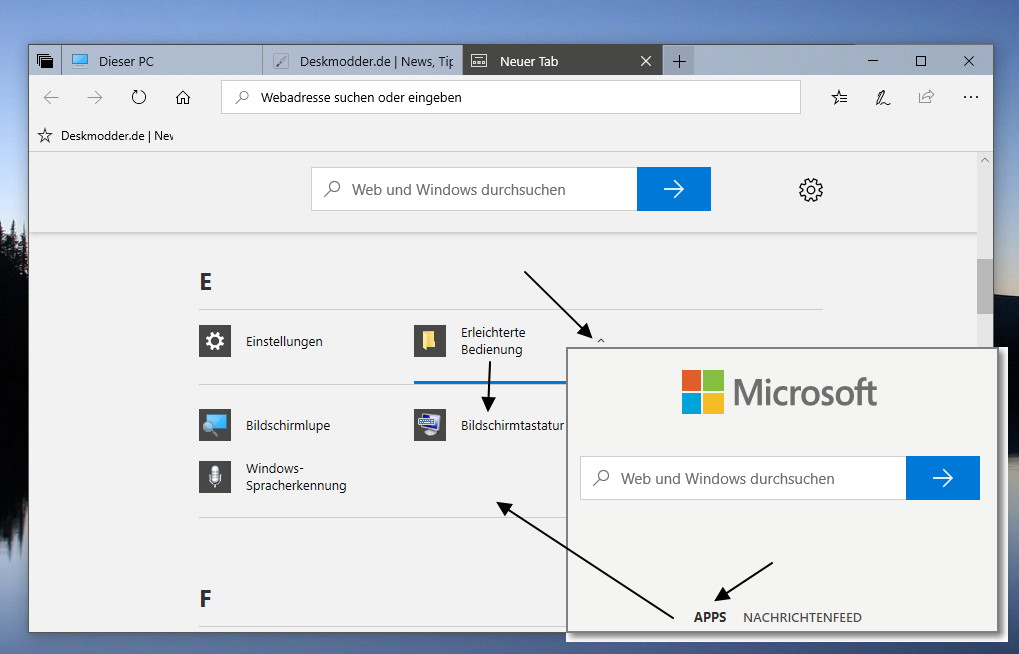Click the letter E section header

[205, 281]
